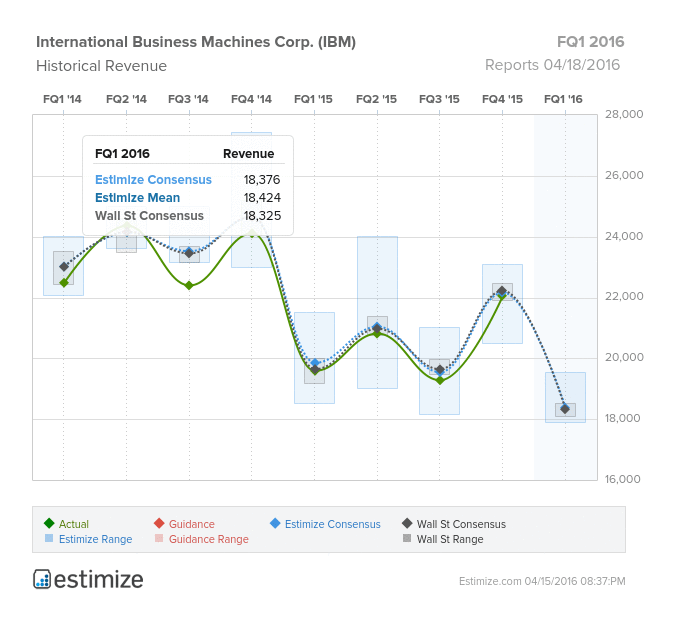Click the Reports 04/18/2016 date text
Viewport: 675px width, 620px height.
pyautogui.click(x=552, y=65)
